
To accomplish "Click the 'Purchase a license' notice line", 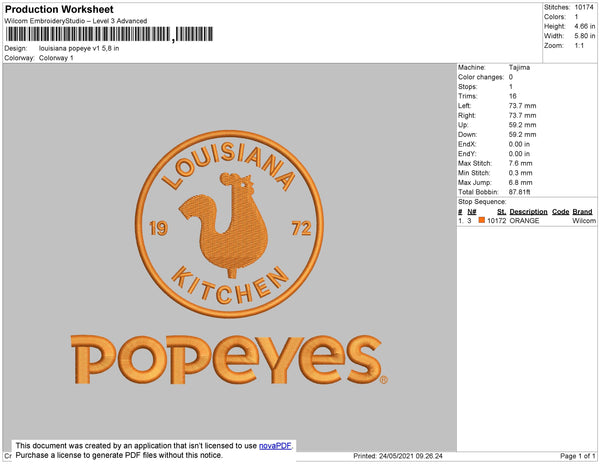I will (x=119, y=455).
